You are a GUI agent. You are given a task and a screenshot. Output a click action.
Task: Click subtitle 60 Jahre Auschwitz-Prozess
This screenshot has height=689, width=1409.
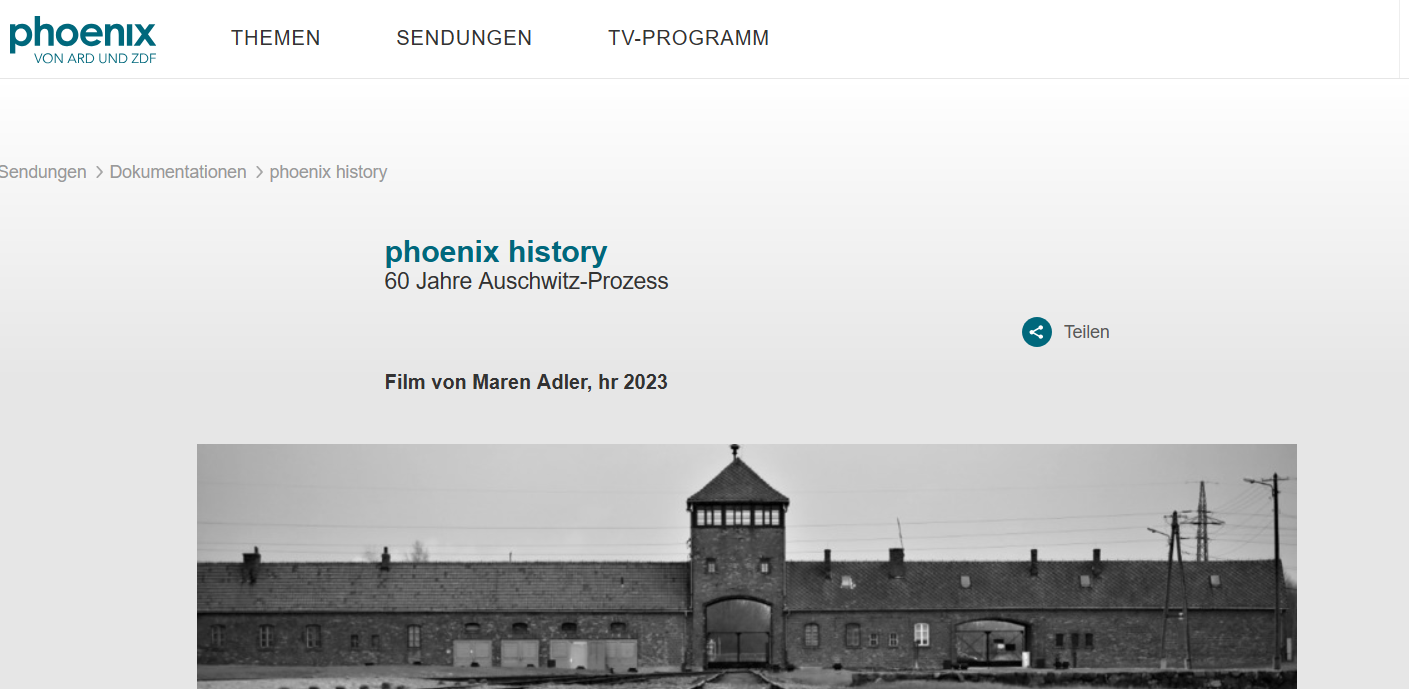pyautogui.click(x=526, y=281)
